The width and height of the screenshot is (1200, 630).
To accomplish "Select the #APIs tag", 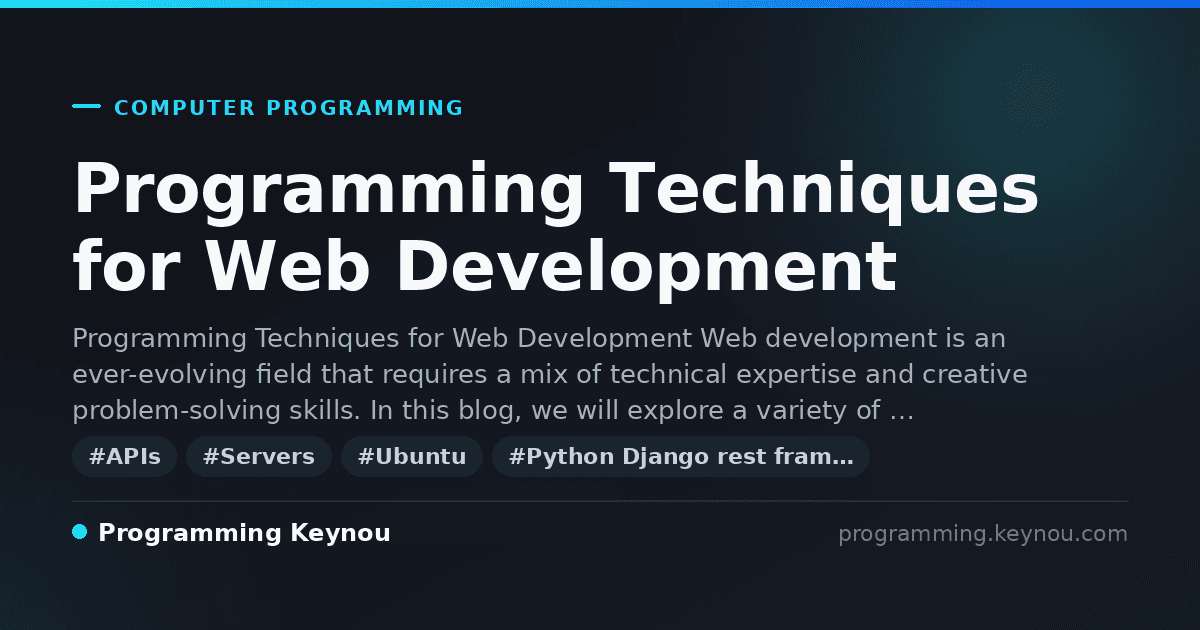I will (125, 457).
